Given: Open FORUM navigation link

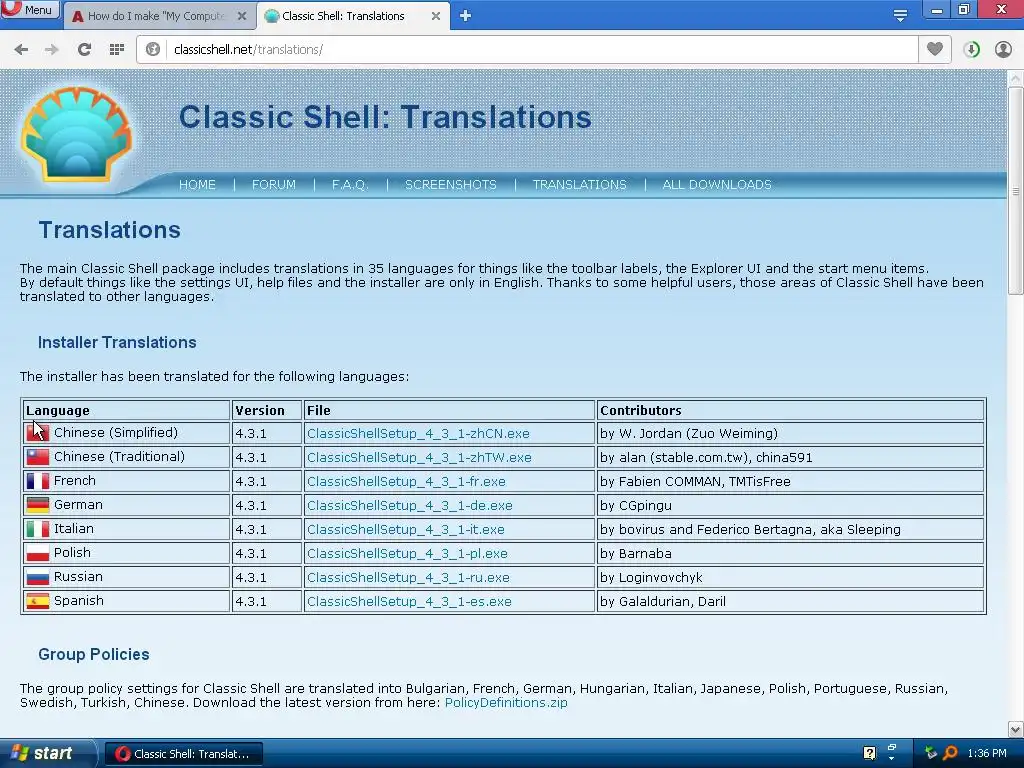Looking at the screenshot, I should tap(274, 185).
